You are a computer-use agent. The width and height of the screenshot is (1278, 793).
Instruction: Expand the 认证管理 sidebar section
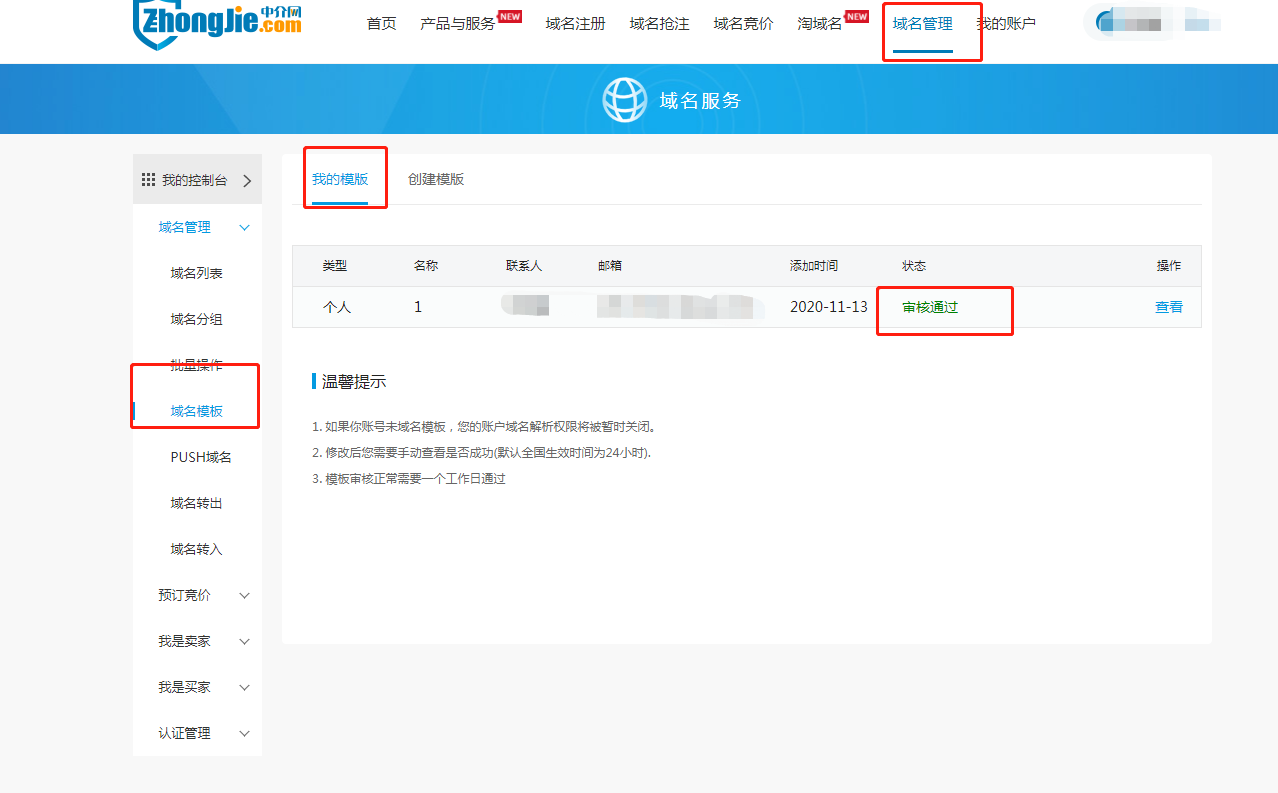coord(245,734)
